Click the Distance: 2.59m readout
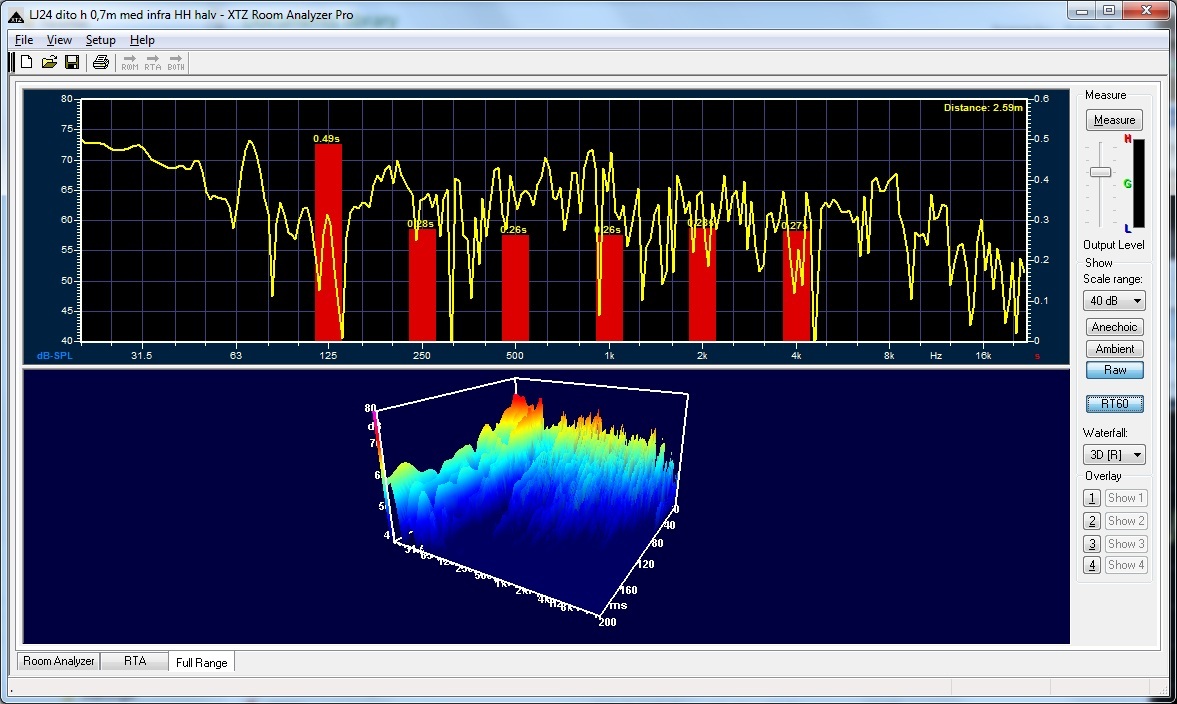 (983, 108)
